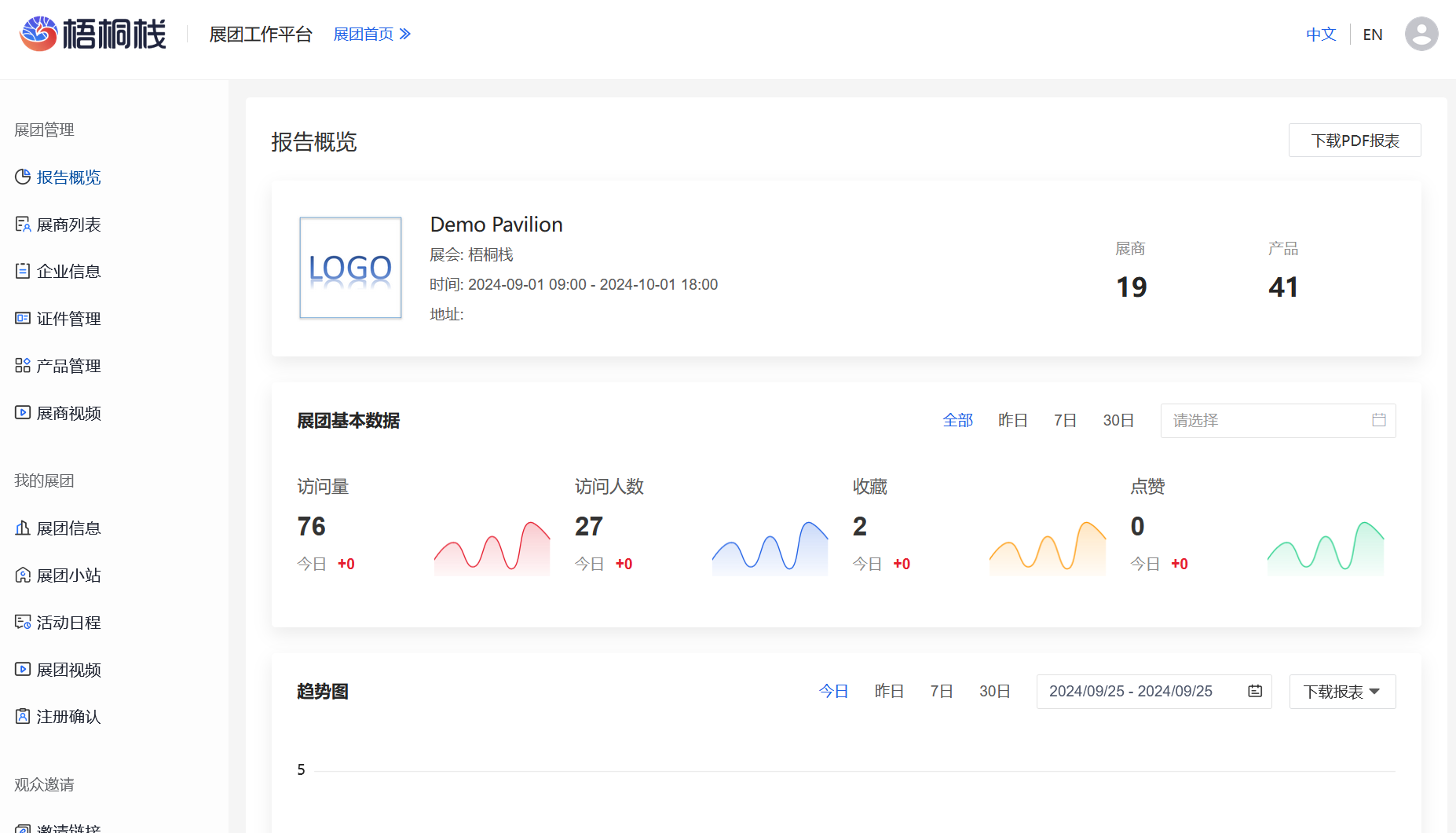This screenshot has width=1456, height=833.
Task: Select 昨日 filter in basic data section
Action: point(1012,420)
